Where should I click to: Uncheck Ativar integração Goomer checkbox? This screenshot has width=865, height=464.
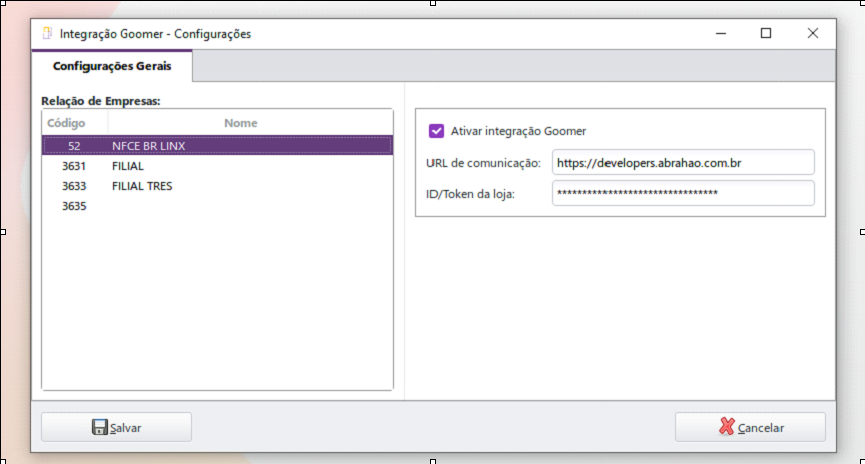tap(436, 131)
